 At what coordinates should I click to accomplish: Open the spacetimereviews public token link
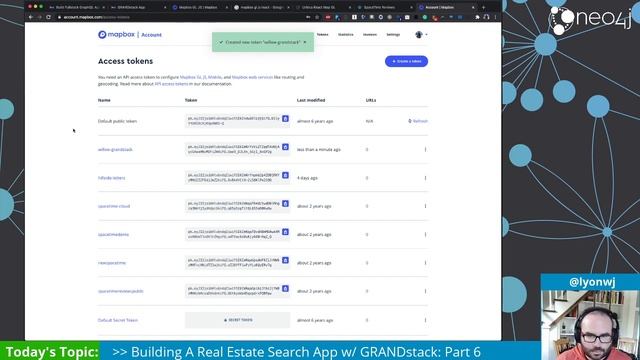(x=120, y=291)
